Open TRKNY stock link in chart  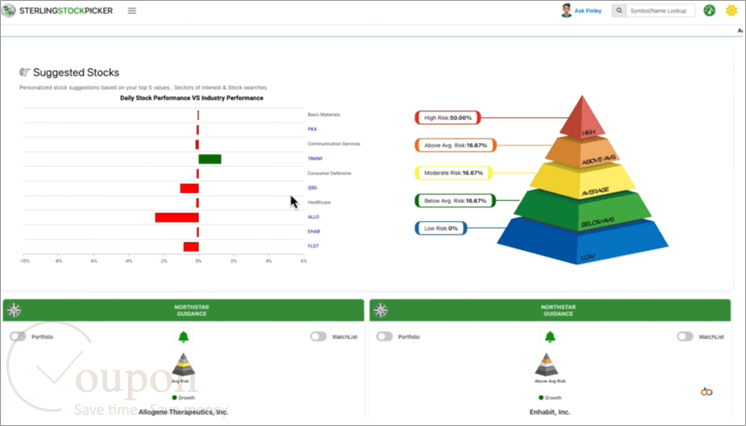tap(315, 159)
